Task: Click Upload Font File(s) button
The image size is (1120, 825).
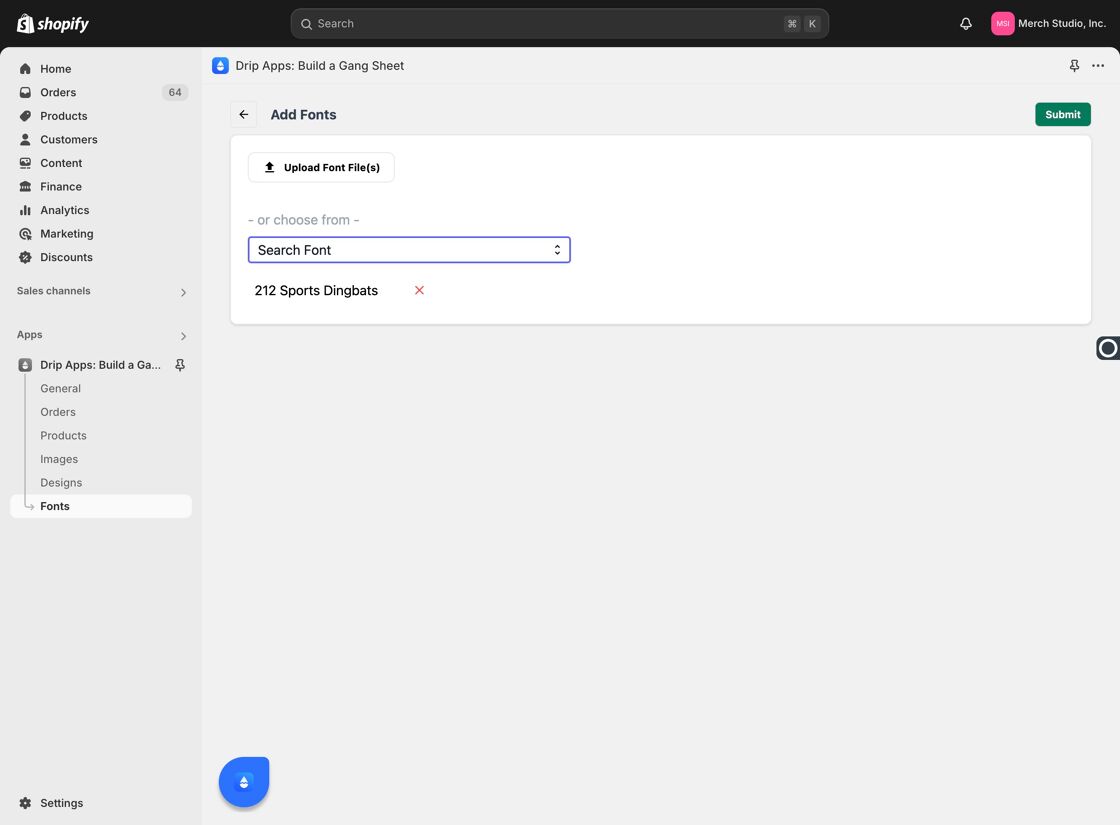Action: point(321,167)
